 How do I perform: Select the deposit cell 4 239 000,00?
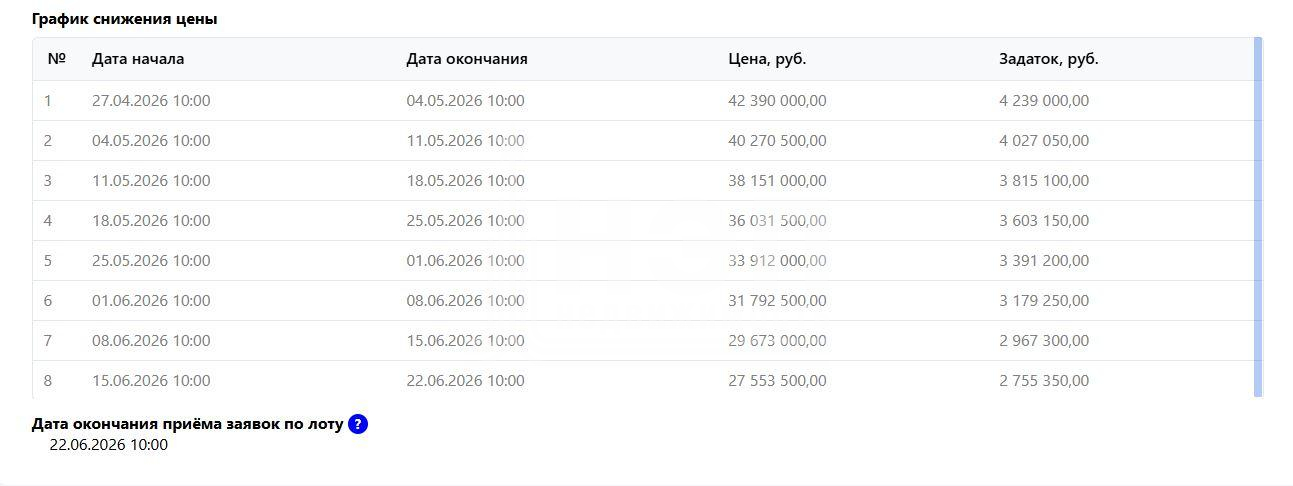(1044, 101)
